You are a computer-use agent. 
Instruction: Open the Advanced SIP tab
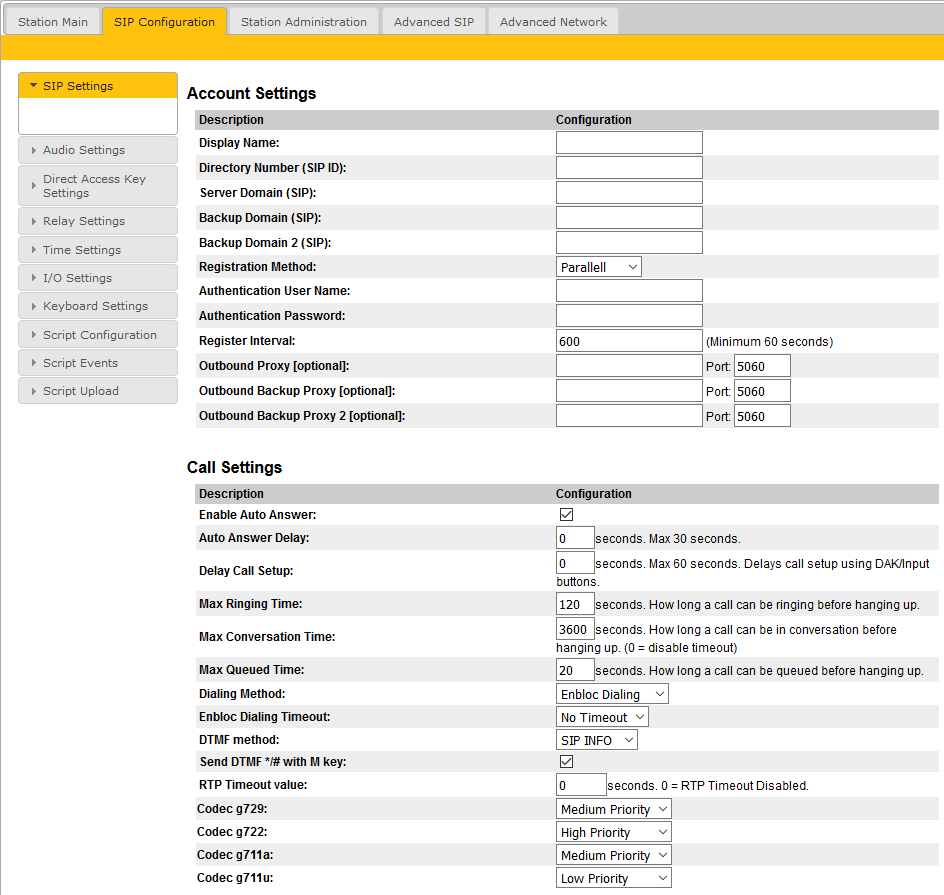pos(433,22)
